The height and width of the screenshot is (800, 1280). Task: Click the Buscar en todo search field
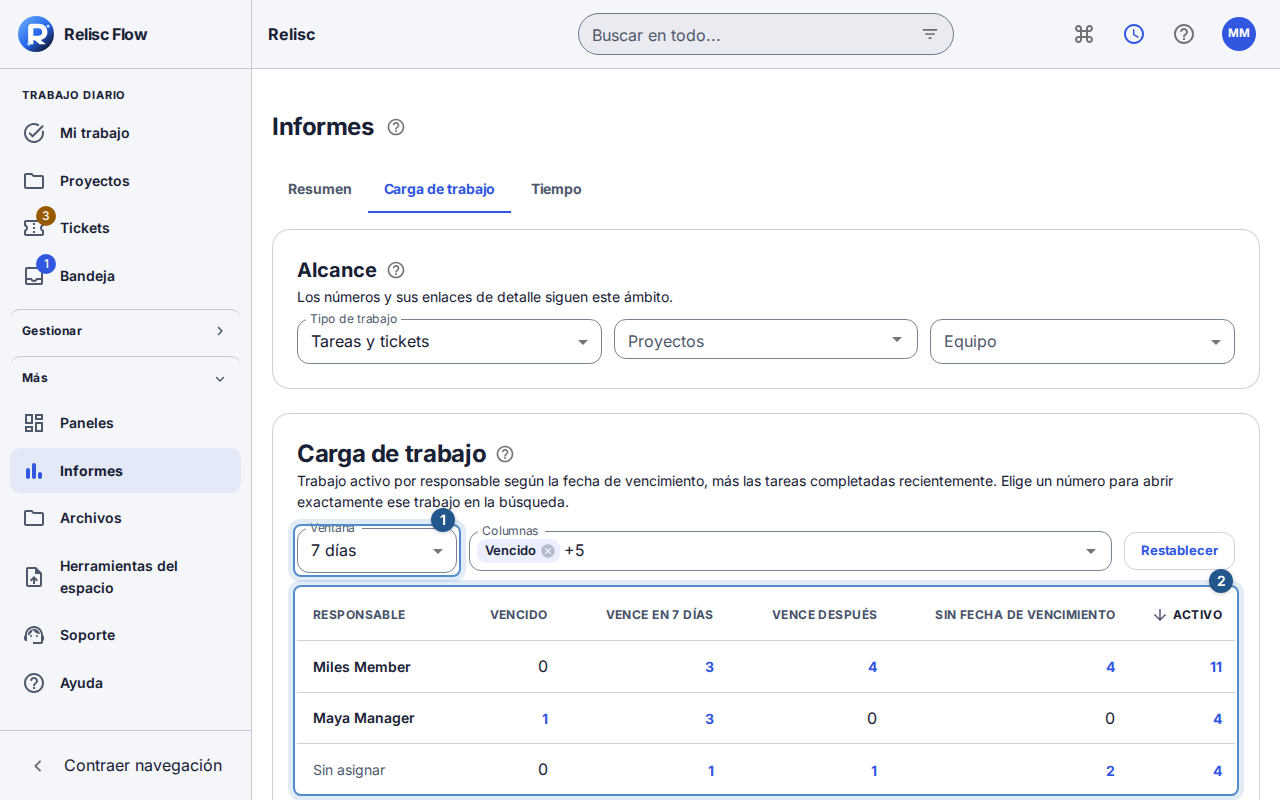(x=766, y=34)
